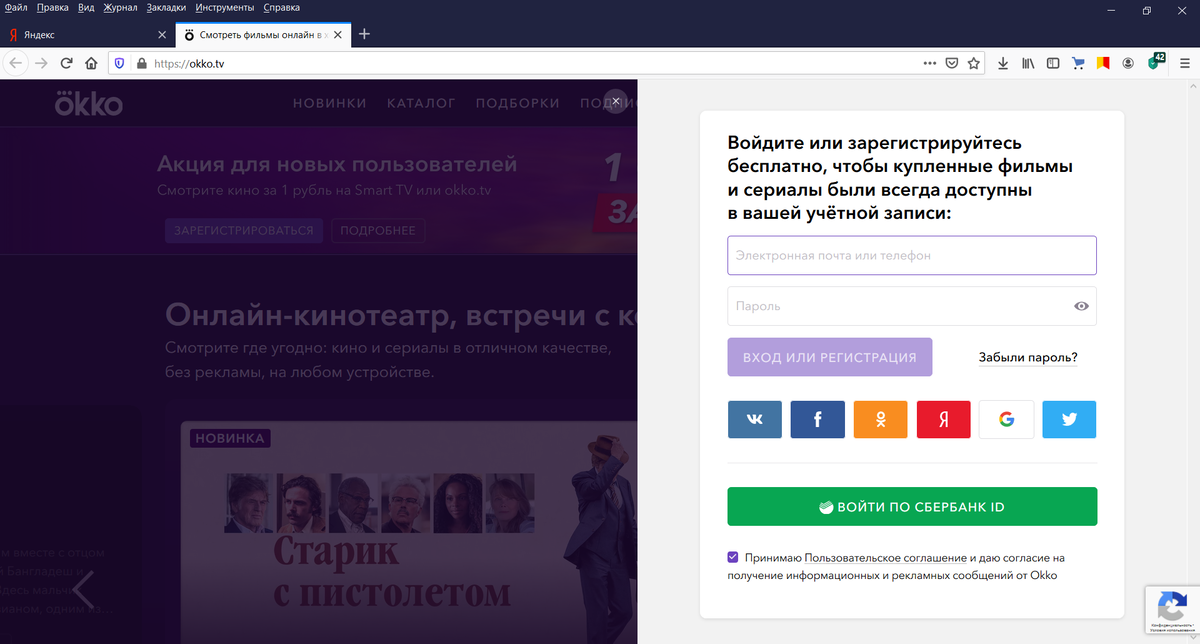Open library history and bookmarks
Image resolution: width=1200 pixels, height=644 pixels.
1028,62
